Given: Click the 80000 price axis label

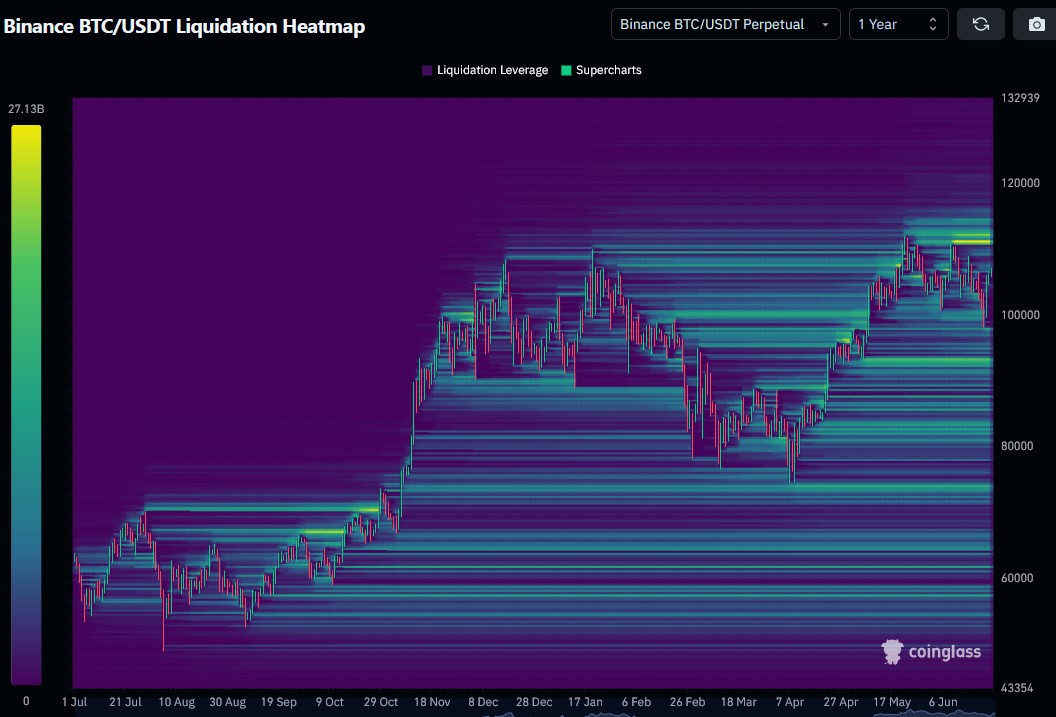Looking at the screenshot, I should tap(1017, 446).
